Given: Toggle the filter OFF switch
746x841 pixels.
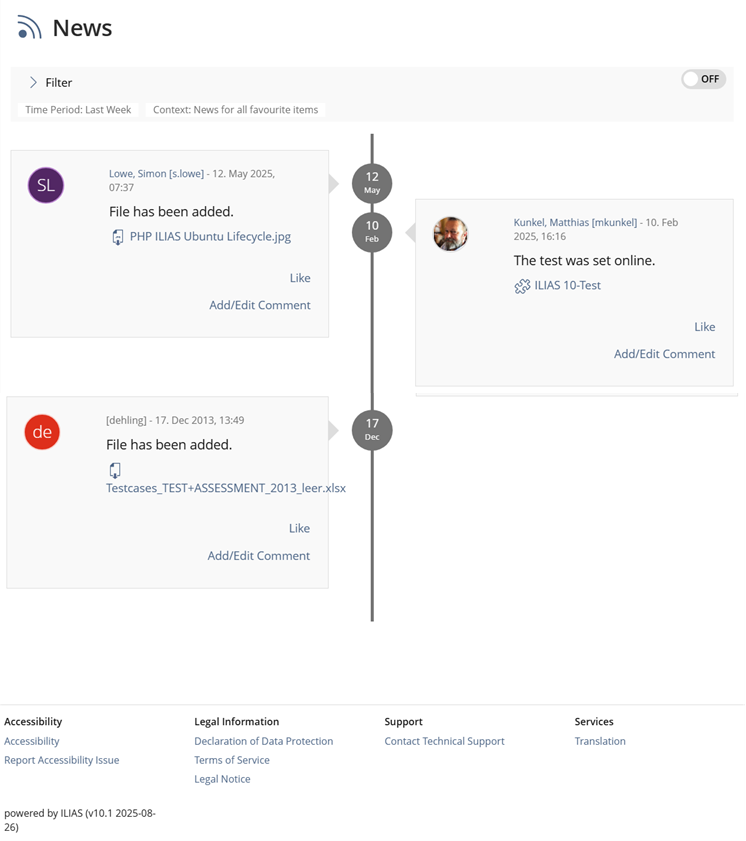Looking at the screenshot, I should click(x=703, y=79).
